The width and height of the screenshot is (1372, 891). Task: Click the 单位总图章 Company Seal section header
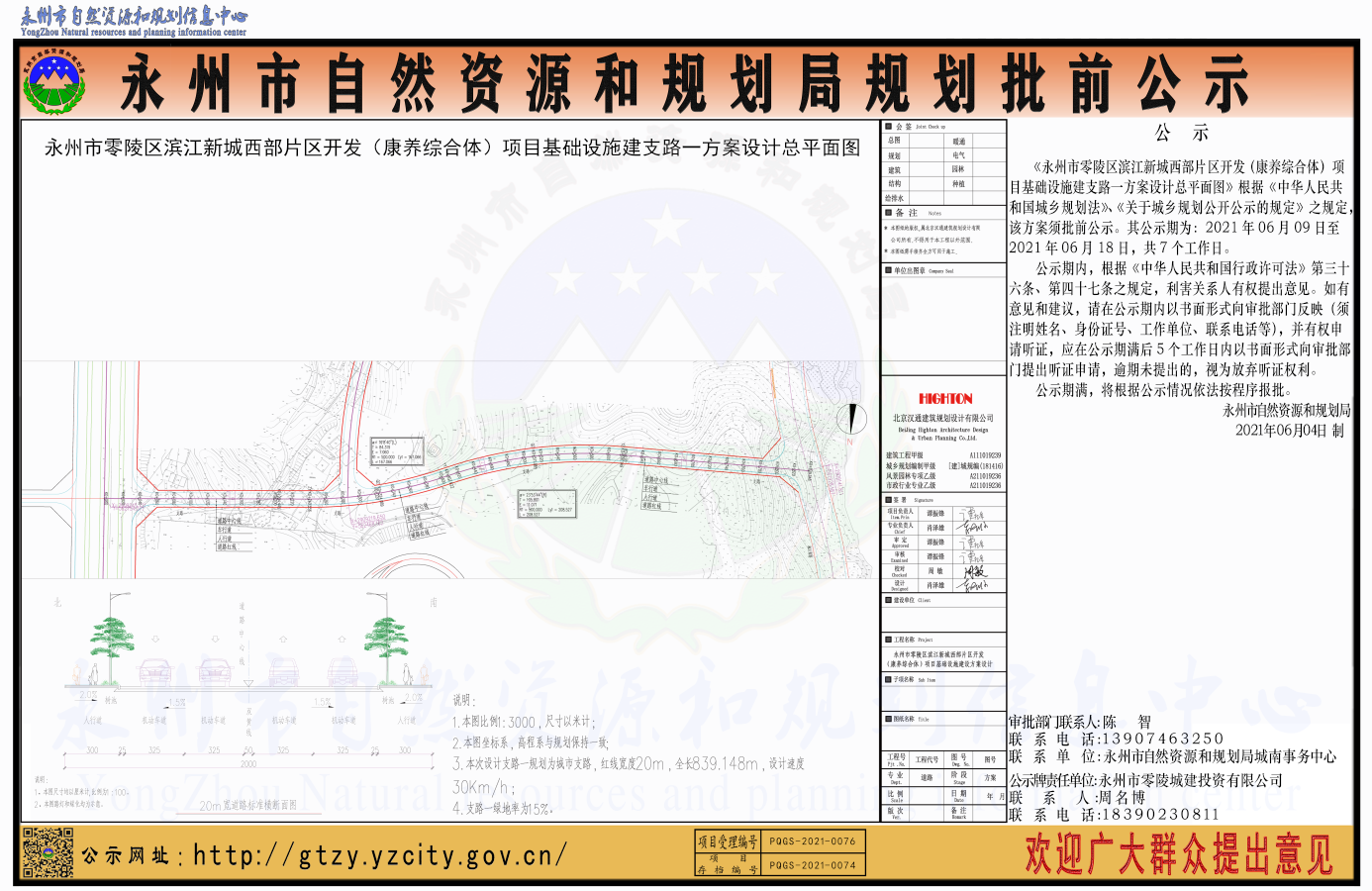pyautogui.click(x=923, y=270)
